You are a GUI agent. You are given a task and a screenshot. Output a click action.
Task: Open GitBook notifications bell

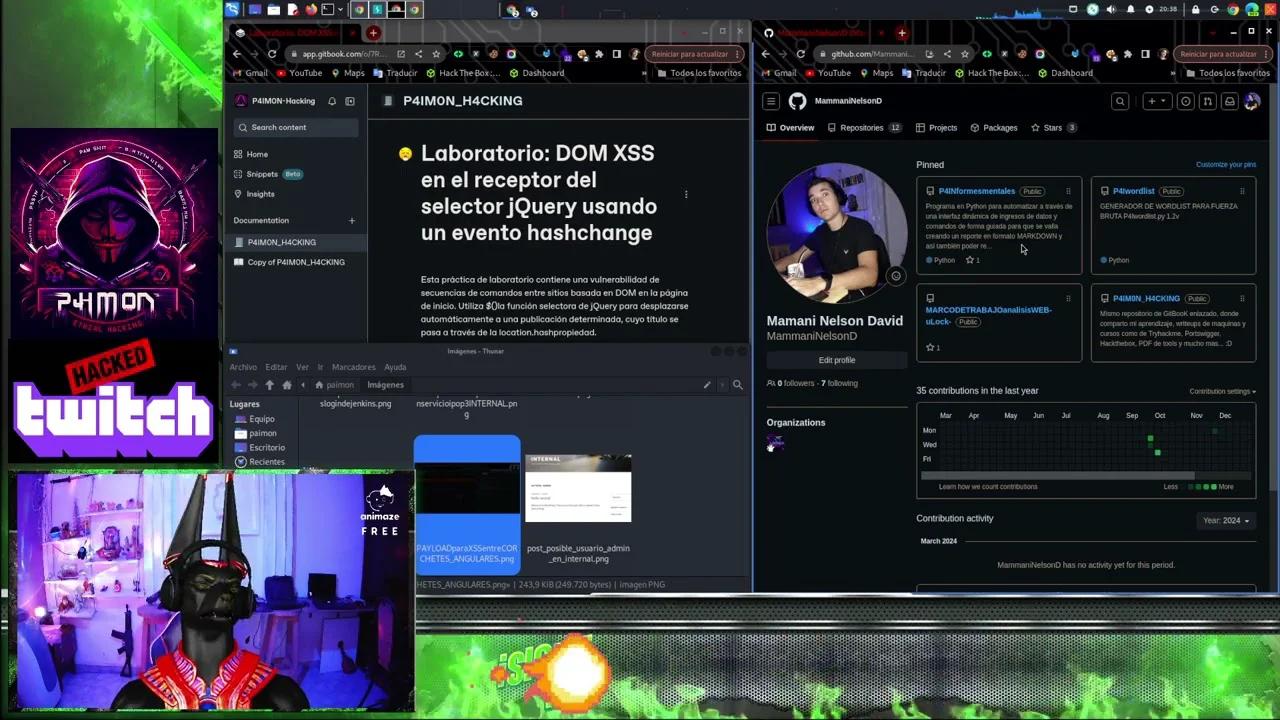(x=332, y=101)
